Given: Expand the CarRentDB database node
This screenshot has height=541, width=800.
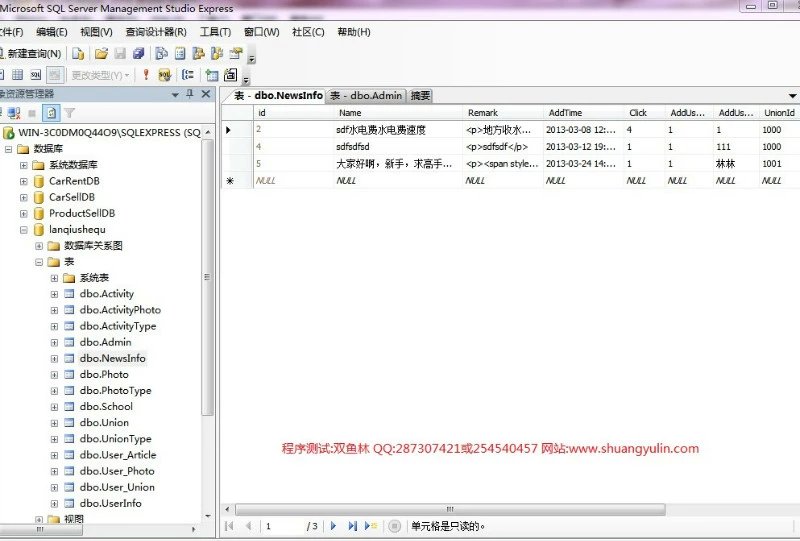Looking at the screenshot, I should (x=23, y=181).
